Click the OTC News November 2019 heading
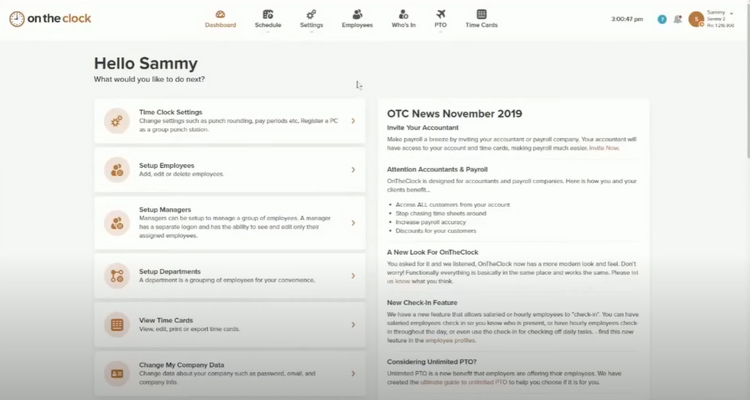Image resolution: width=750 pixels, height=400 pixels. [454, 114]
